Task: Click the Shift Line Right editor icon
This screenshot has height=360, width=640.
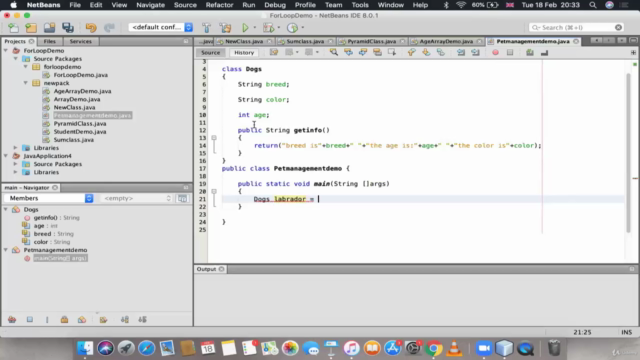Action: click(475, 52)
